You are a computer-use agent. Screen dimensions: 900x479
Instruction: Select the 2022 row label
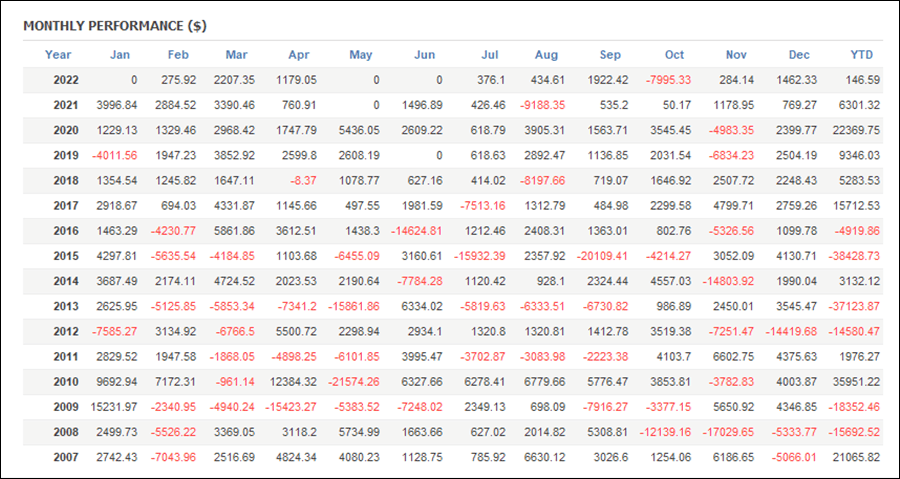(66, 80)
